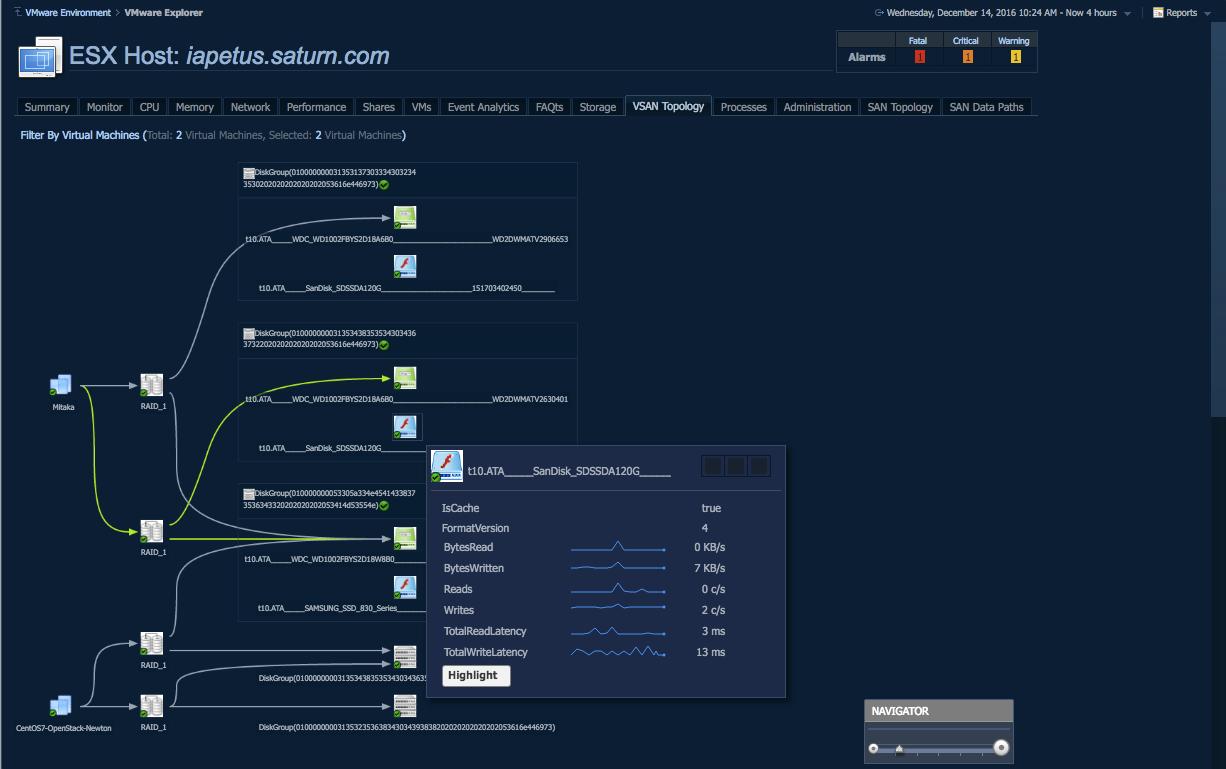This screenshot has width=1226, height=769.
Task: Select the RAID_1 node next to Mitaka
Action: 152,385
